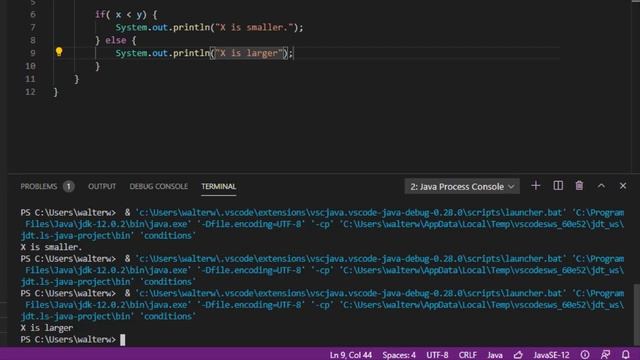Switch to the Problems tab
640x360 pixels.
(39, 187)
